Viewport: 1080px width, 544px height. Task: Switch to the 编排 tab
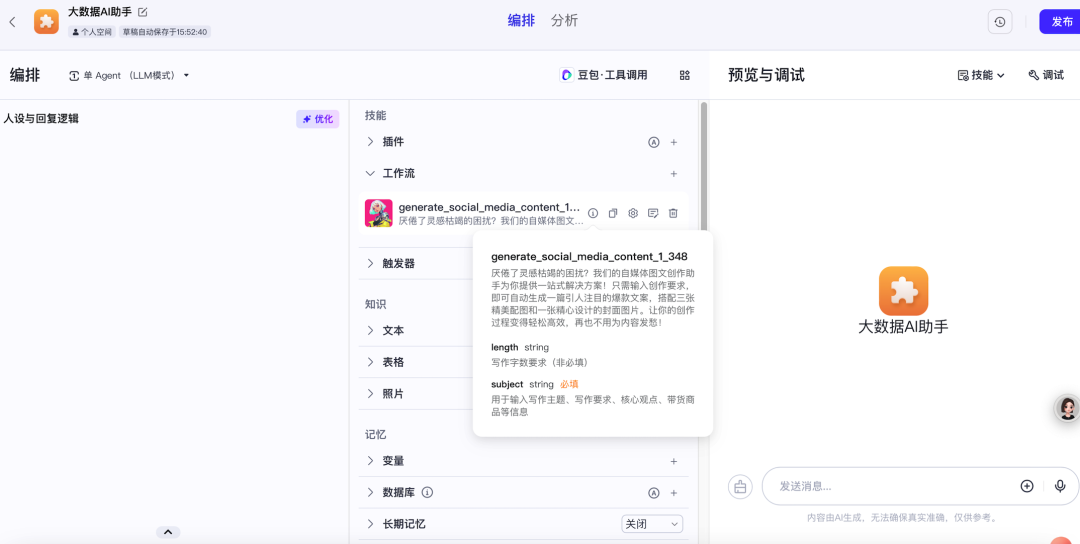click(521, 21)
